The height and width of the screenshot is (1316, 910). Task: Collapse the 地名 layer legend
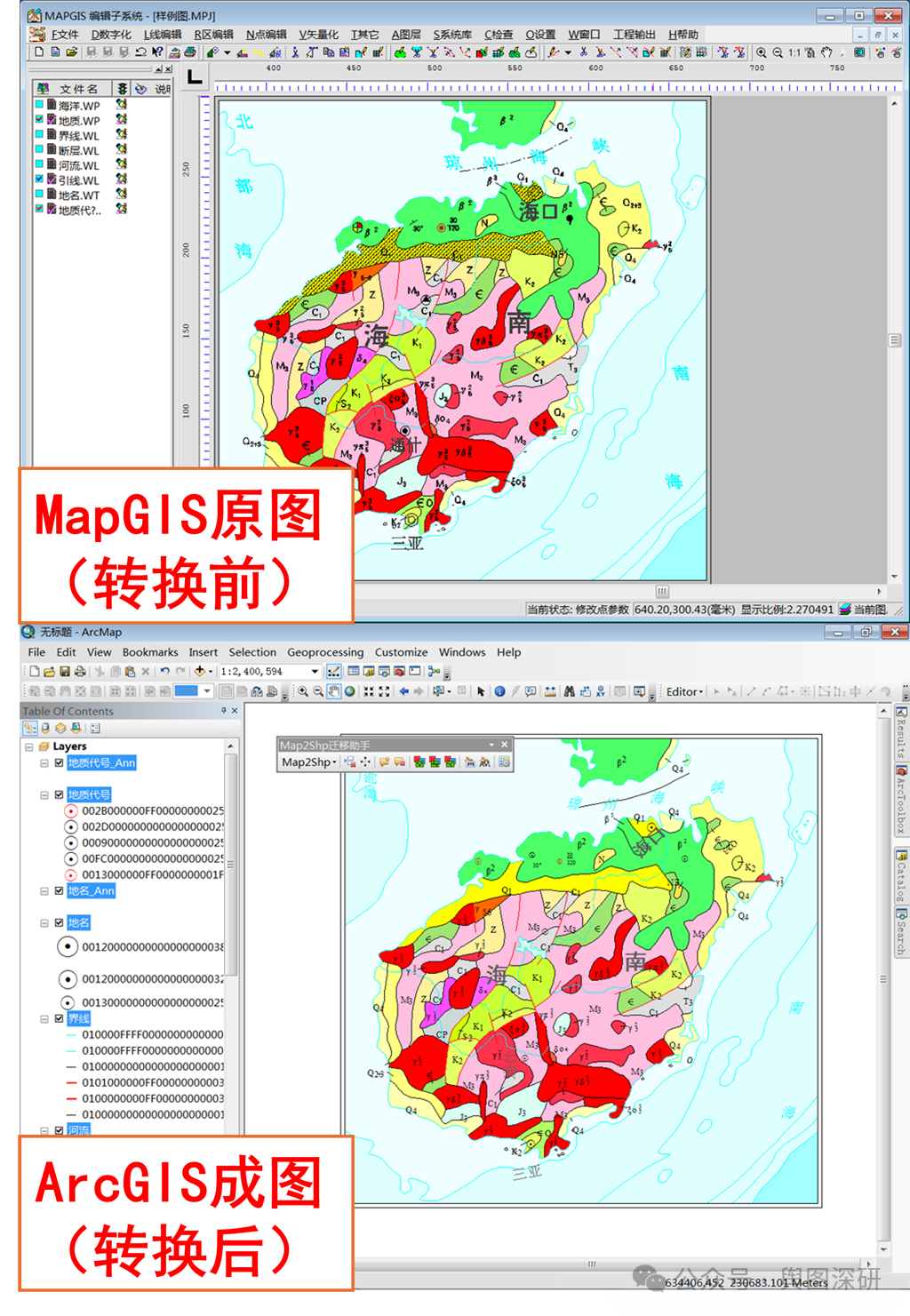(44, 923)
